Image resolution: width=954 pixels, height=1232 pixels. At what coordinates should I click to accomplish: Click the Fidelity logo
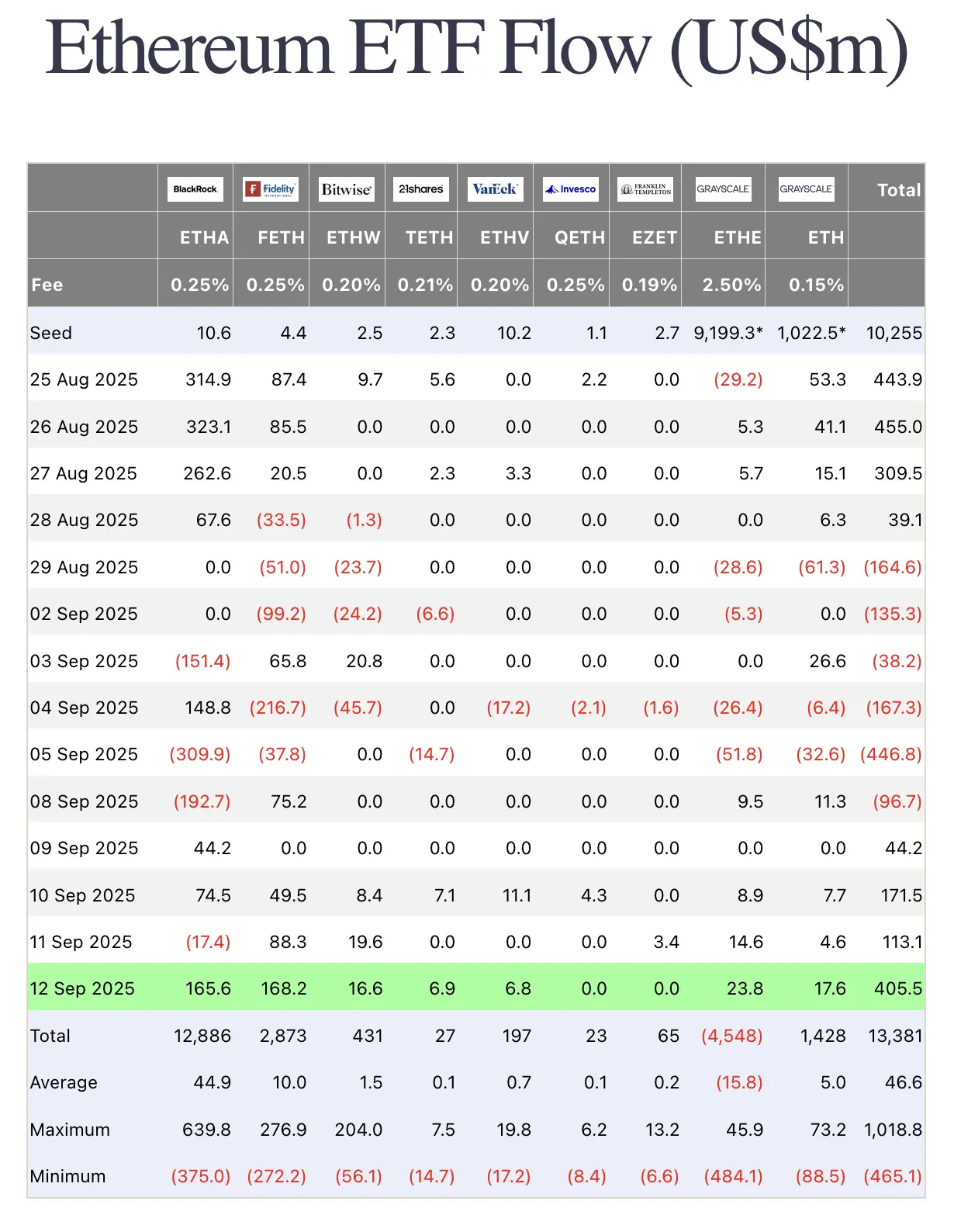pos(271,189)
